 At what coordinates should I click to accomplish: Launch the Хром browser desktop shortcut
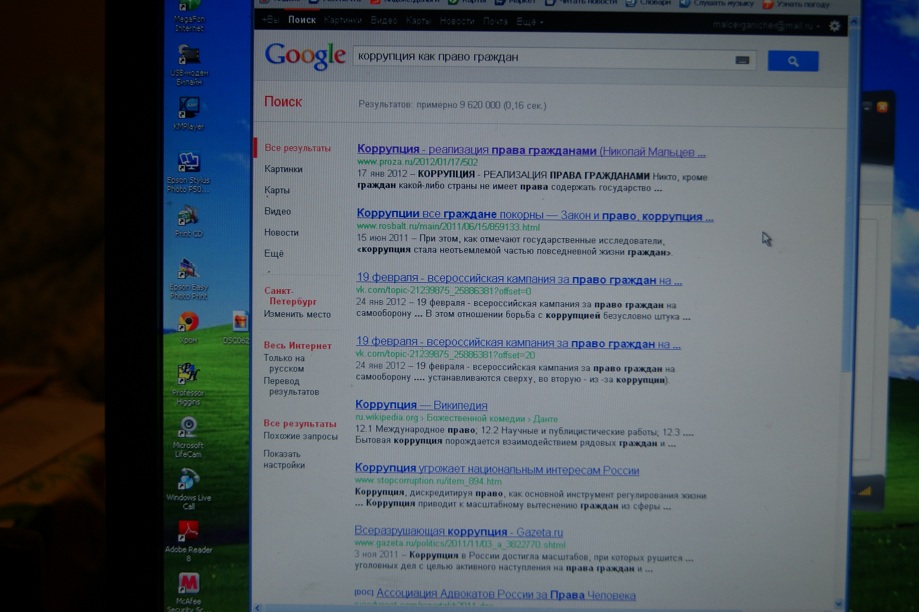[189, 327]
